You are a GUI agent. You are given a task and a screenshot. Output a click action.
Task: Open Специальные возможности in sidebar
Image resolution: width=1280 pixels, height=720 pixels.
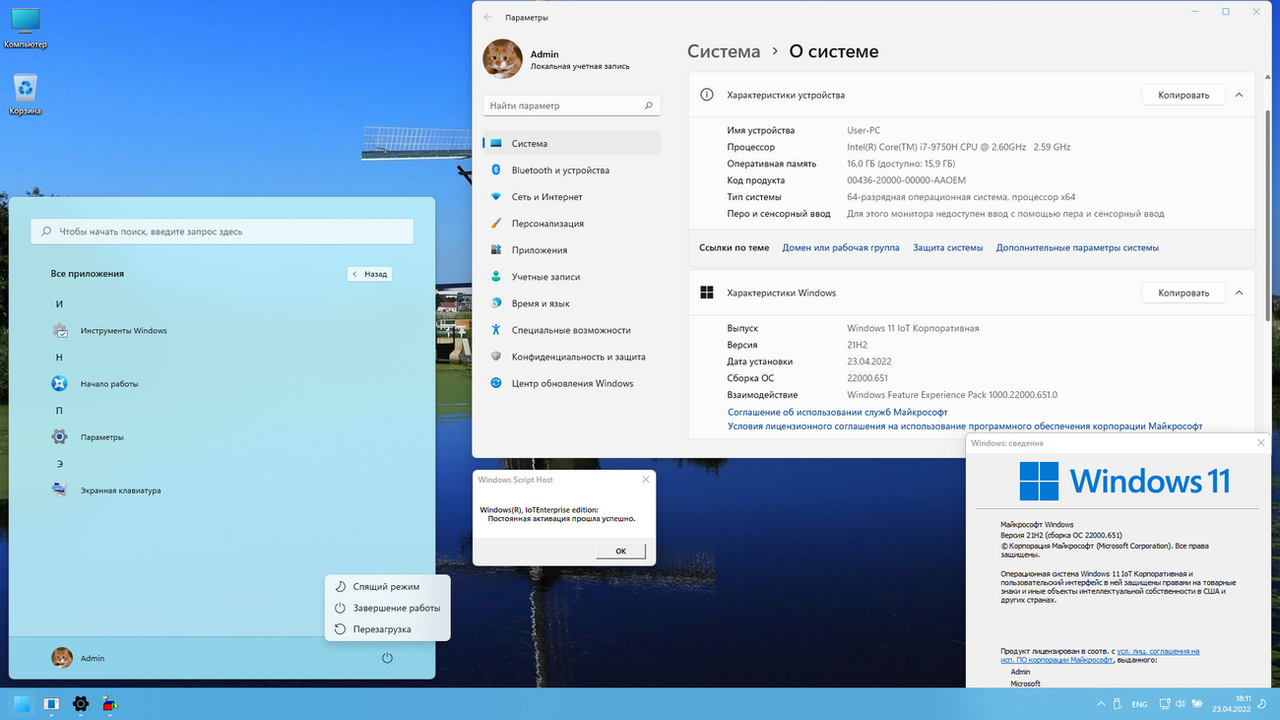pos(572,330)
